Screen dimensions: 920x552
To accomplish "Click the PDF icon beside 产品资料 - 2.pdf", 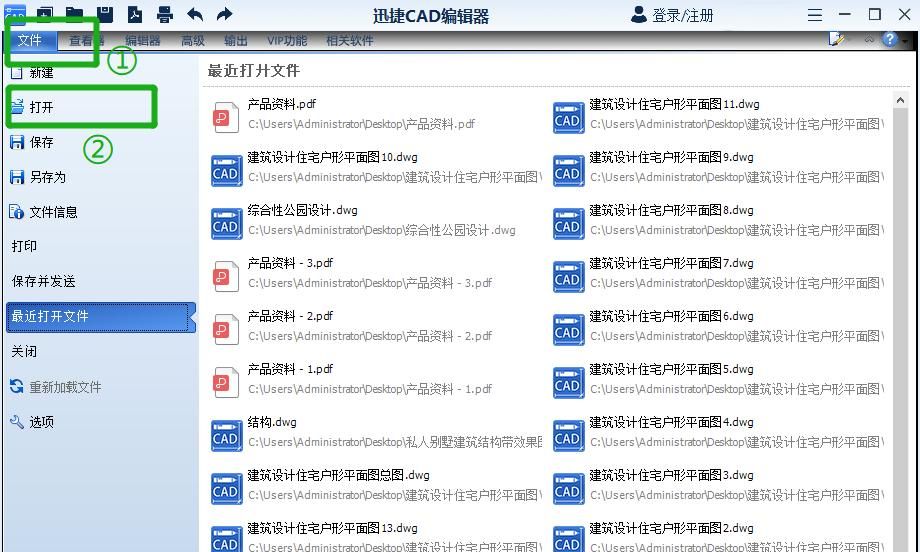I will pos(226,329).
